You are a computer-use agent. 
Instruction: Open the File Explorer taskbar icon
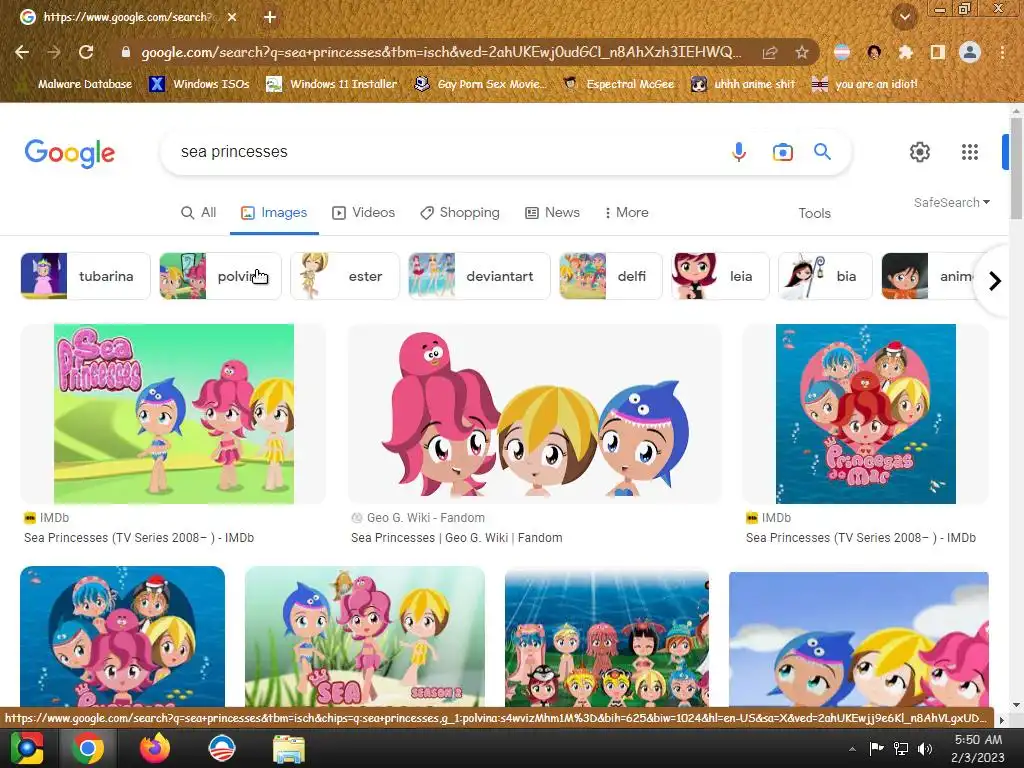289,748
